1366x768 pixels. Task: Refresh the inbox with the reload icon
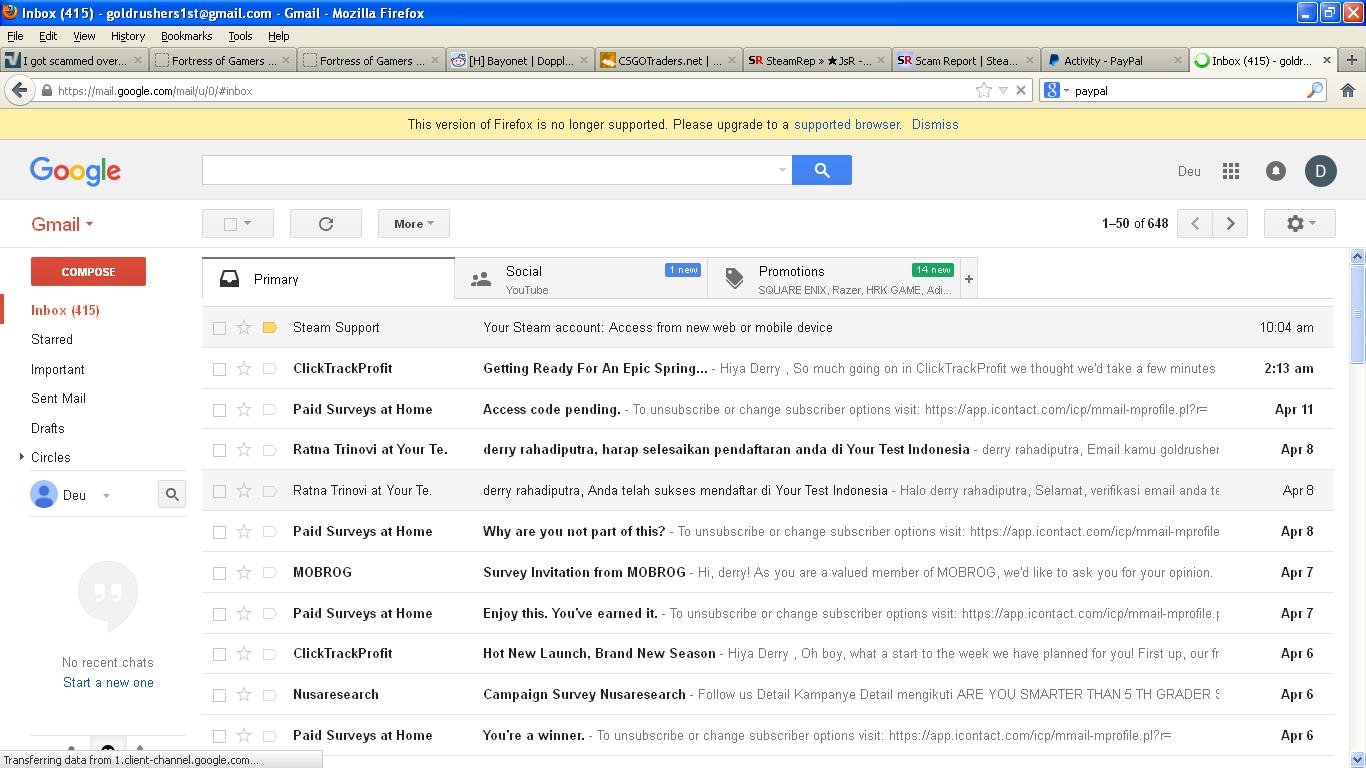point(326,224)
